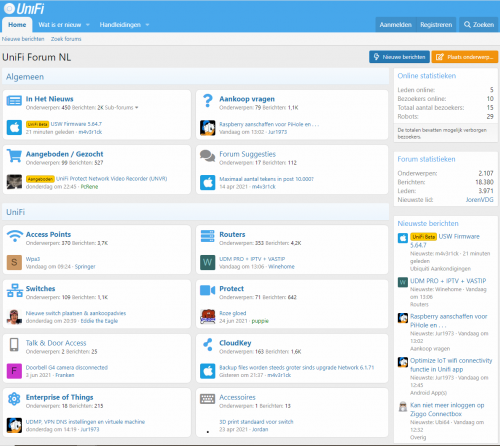The image size is (500, 446).
Task: Open the Protect forum title
Action: 231,289
